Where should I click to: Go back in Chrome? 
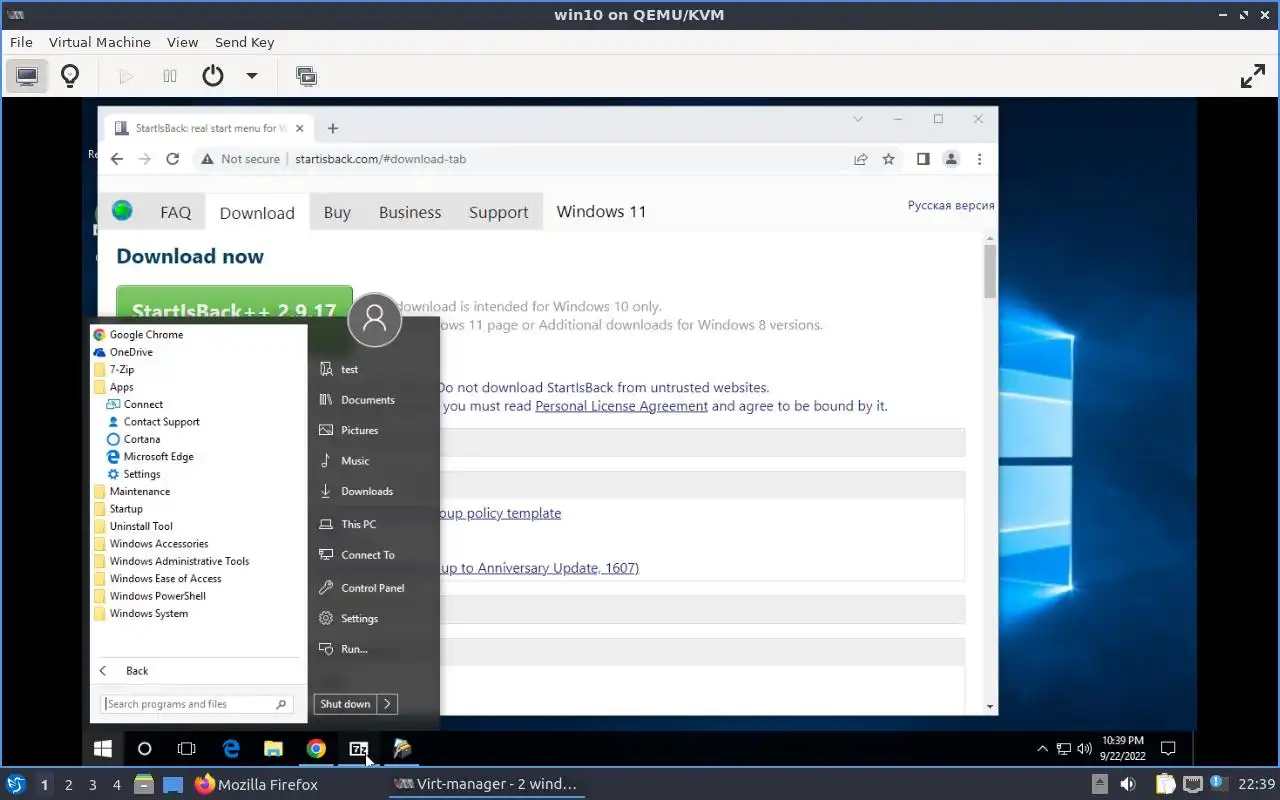coord(117,159)
